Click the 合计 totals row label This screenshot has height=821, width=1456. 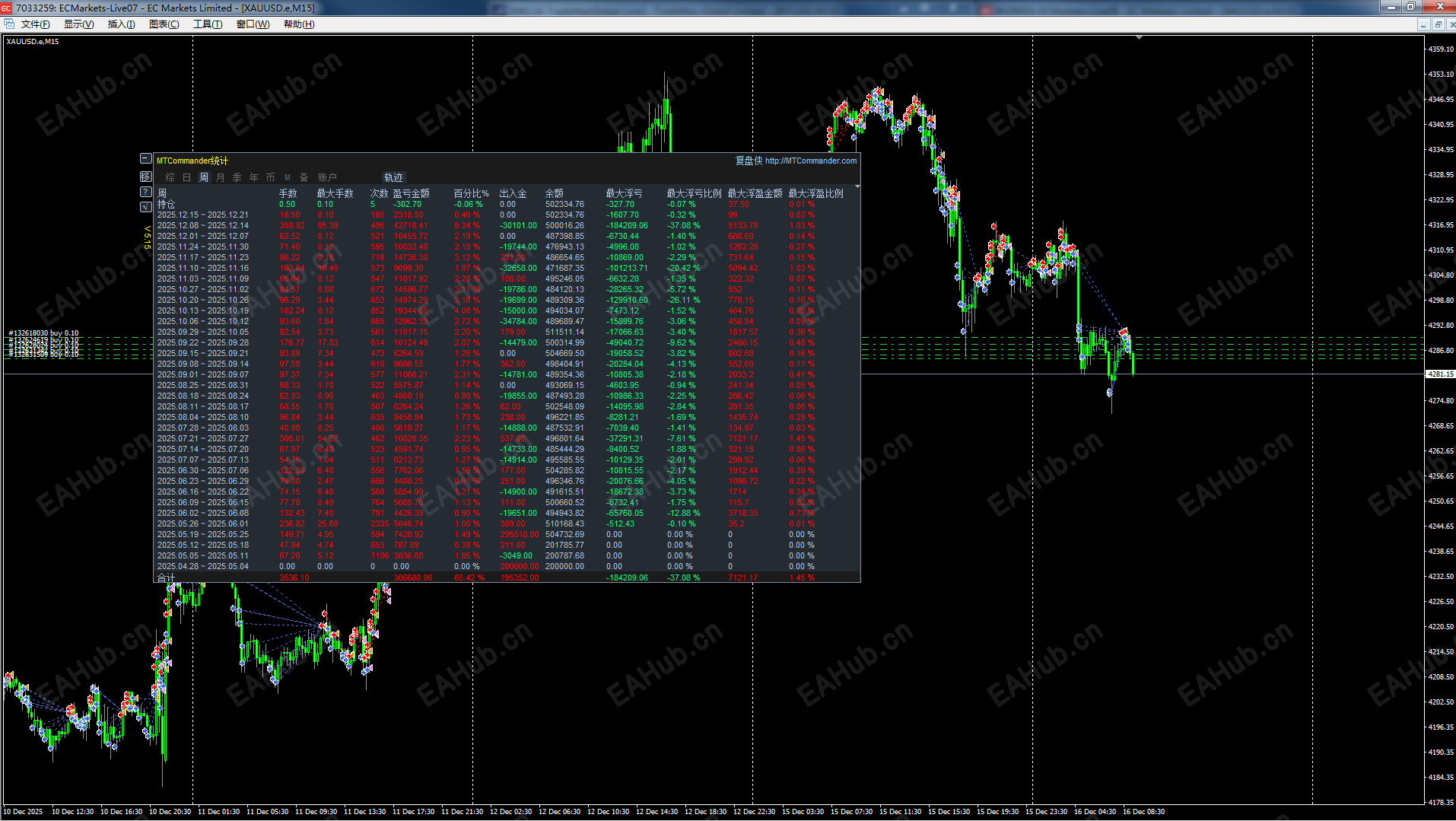pos(166,578)
